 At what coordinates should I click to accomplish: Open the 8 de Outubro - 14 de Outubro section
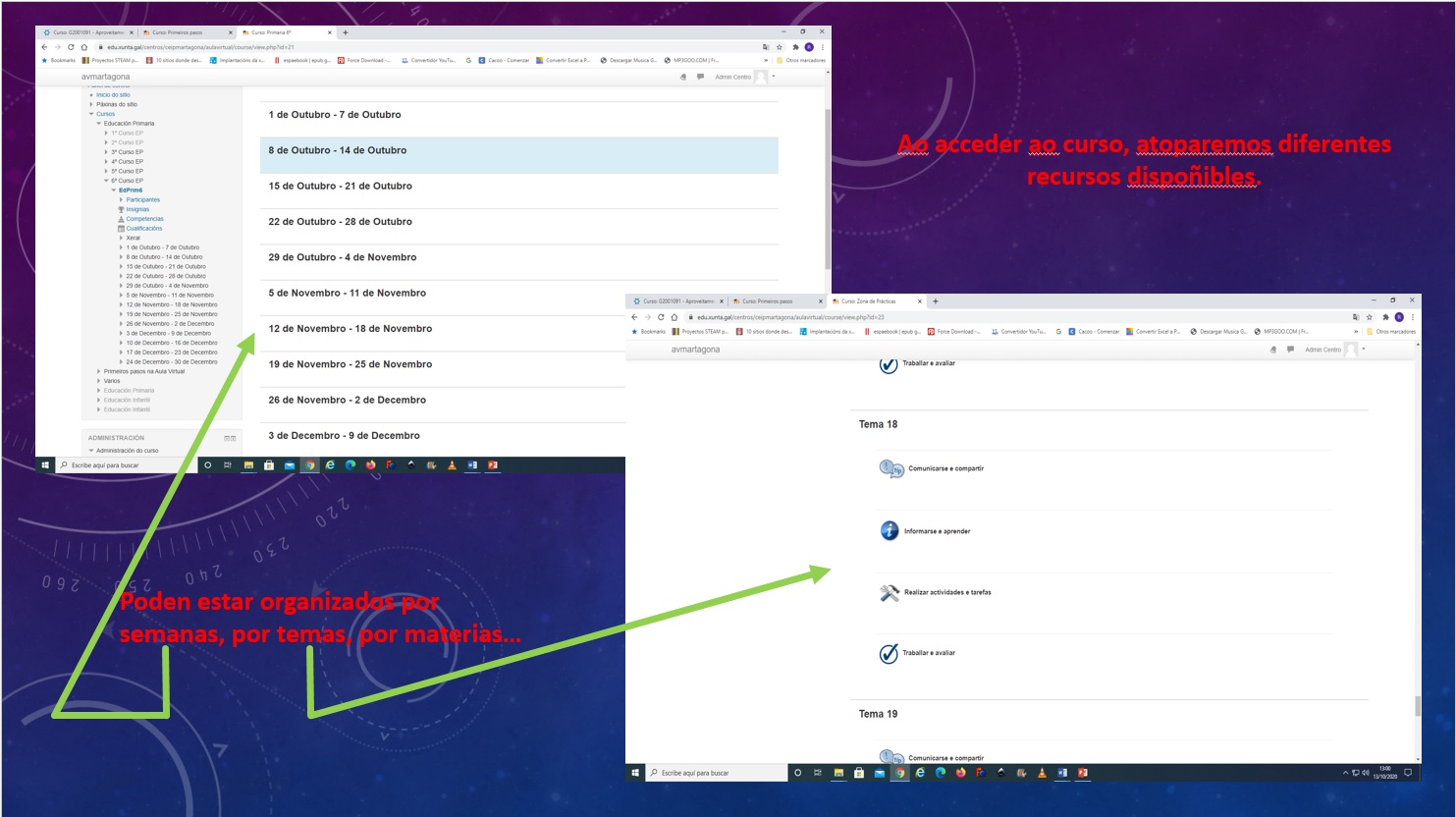click(x=337, y=151)
